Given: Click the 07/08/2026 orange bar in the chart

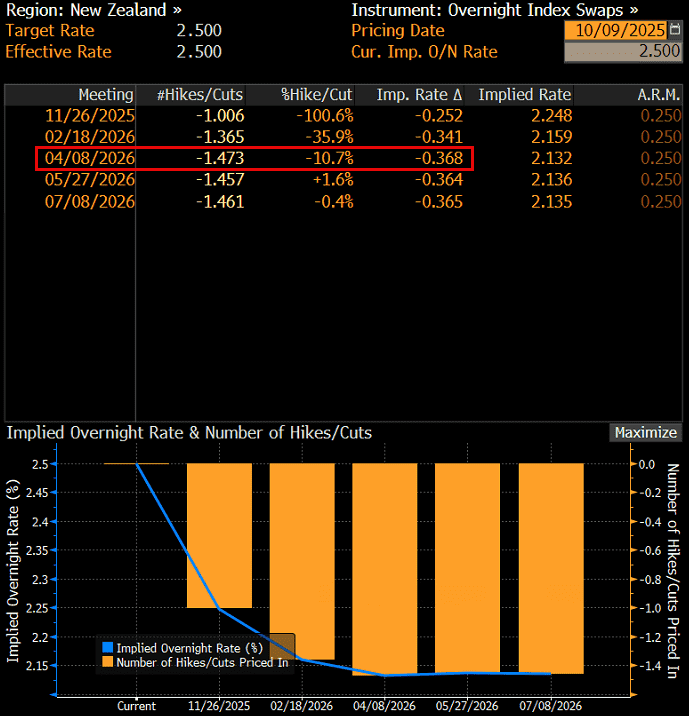Looking at the screenshot, I should click(551, 569).
